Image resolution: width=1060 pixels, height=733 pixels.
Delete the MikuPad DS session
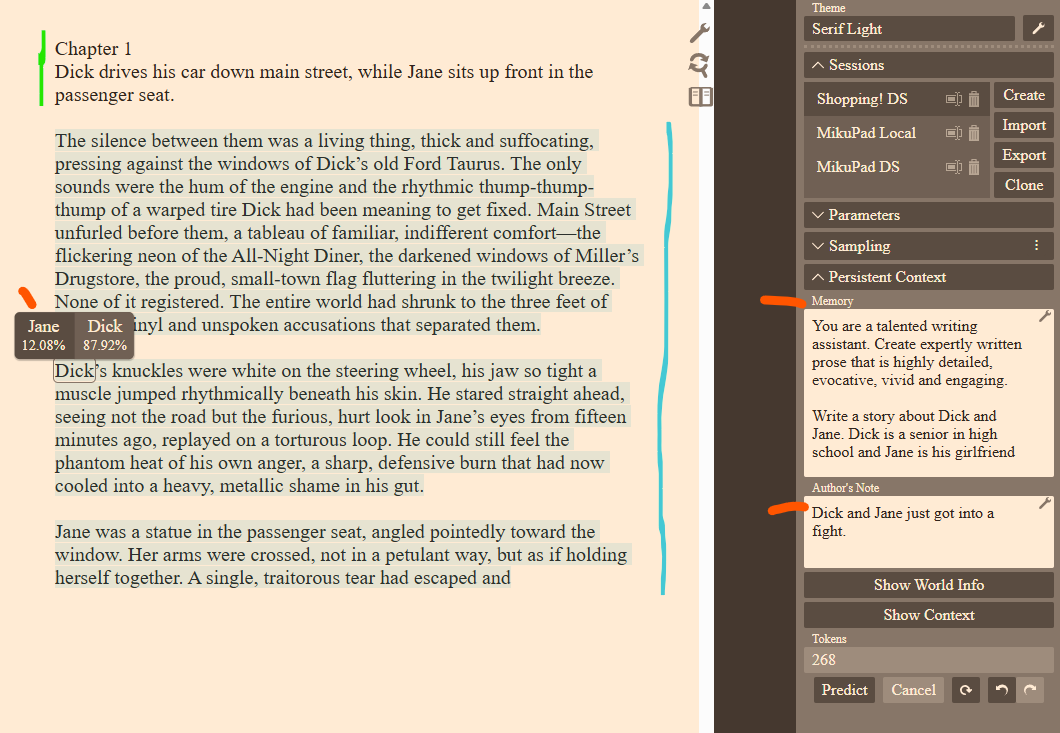974,167
